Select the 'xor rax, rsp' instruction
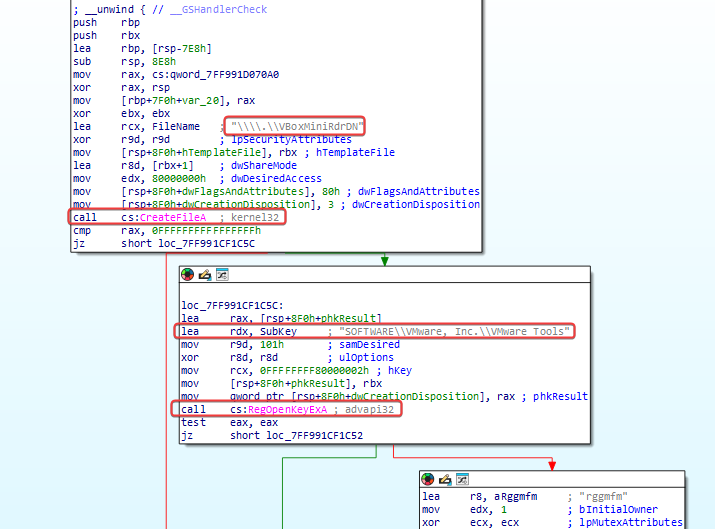The height and width of the screenshot is (529, 715). [x=121, y=87]
